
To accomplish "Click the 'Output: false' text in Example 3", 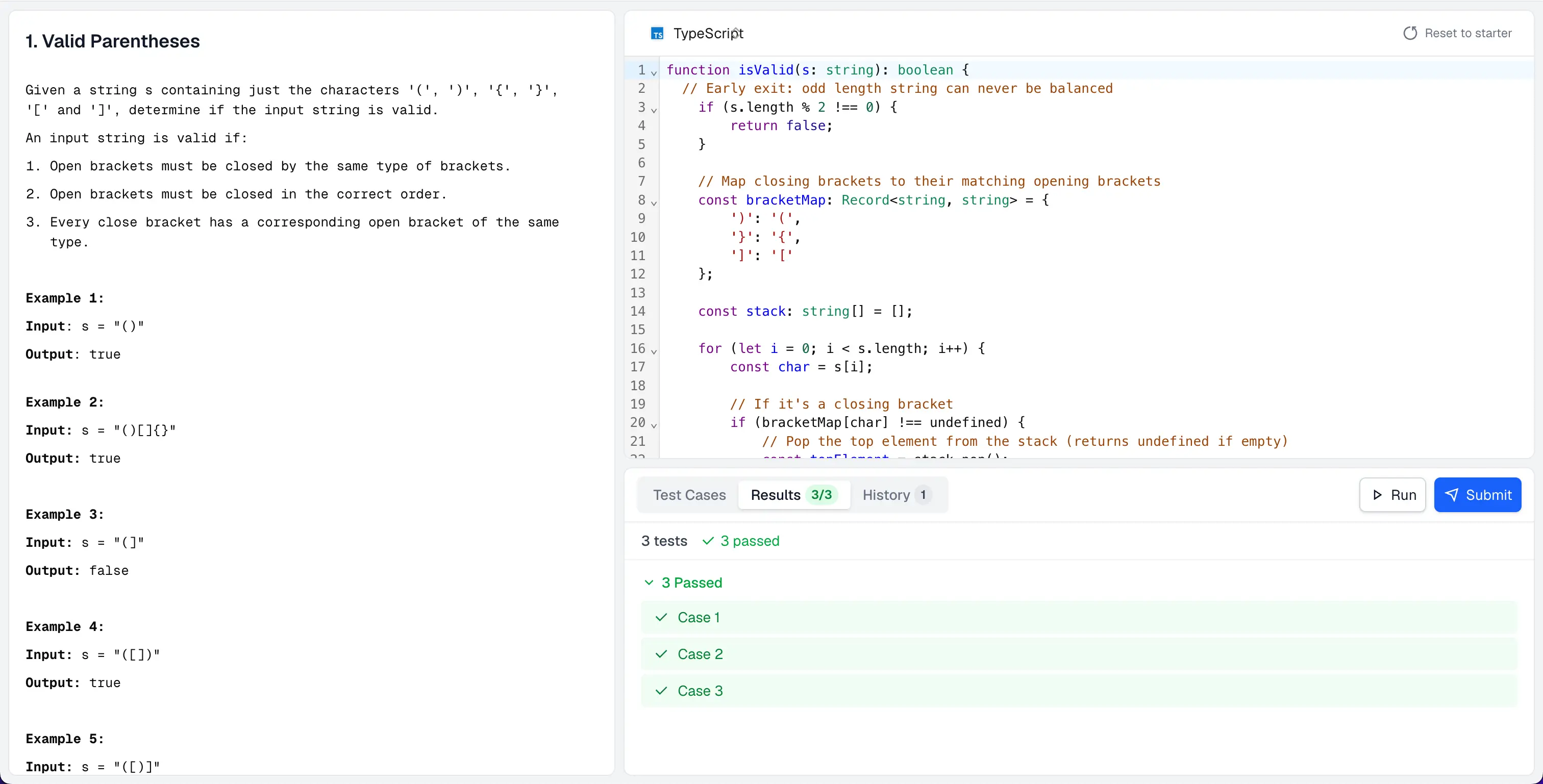I will (x=77, y=571).
